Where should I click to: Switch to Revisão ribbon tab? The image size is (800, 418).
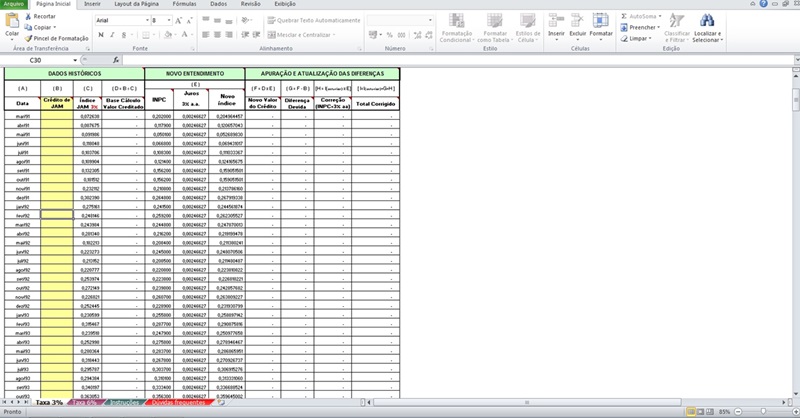(x=251, y=4)
